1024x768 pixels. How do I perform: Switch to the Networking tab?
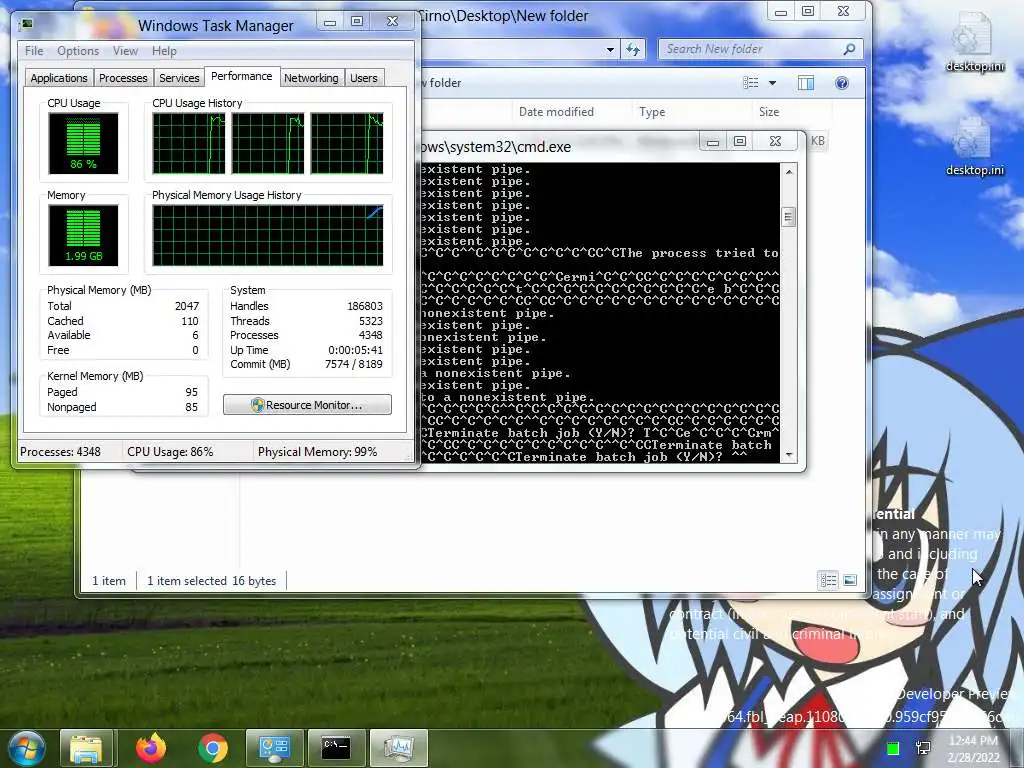pos(311,78)
